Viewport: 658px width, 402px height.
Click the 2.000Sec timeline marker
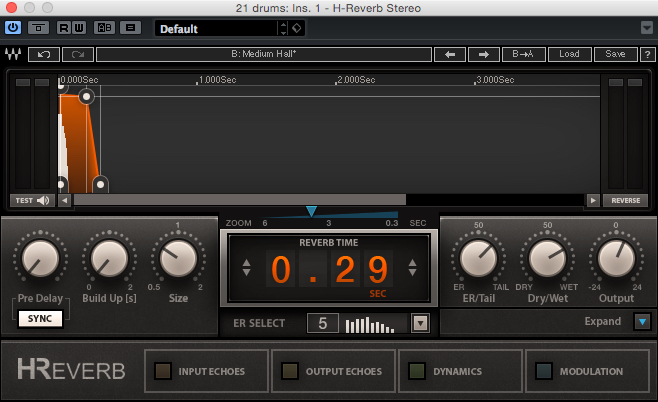coord(356,80)
